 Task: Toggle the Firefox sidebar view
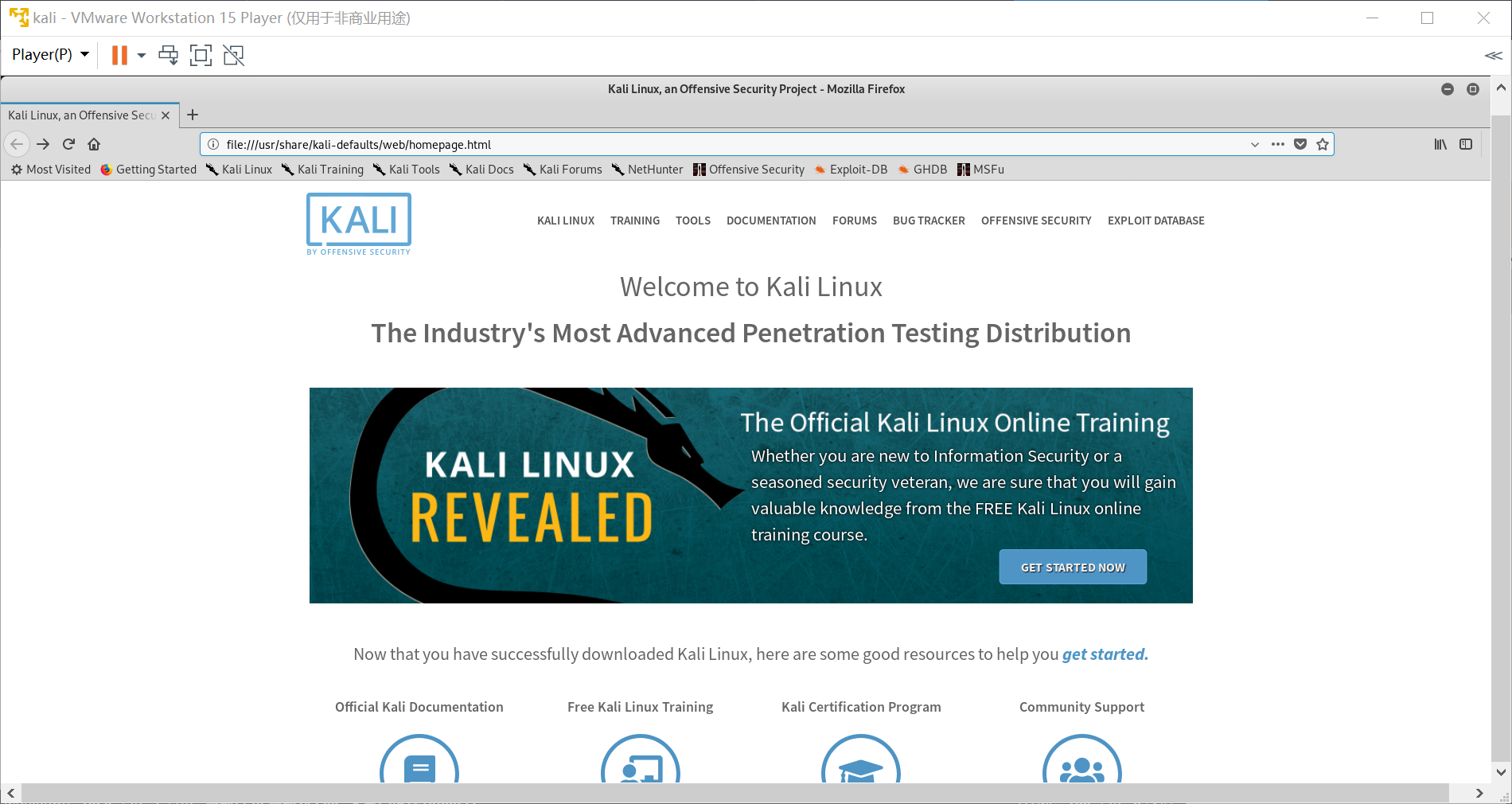1466,144
